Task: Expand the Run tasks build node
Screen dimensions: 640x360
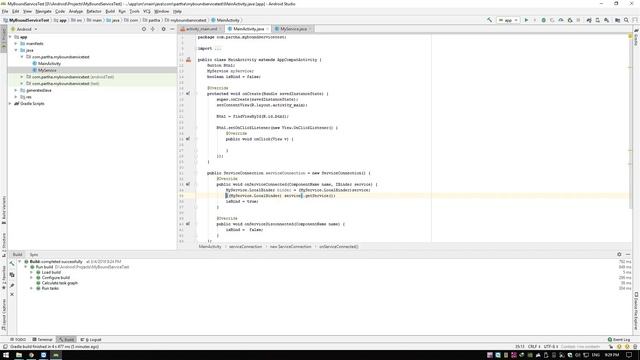Action: (x=31, y=288)
